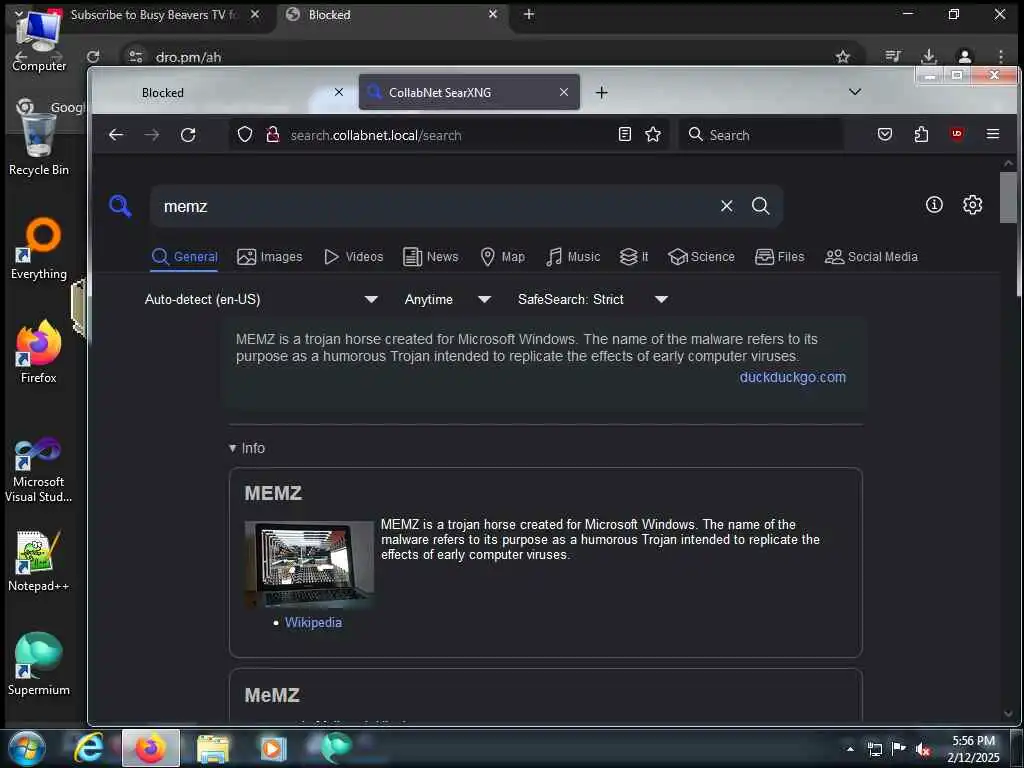Switch to the General search category

pyautogui.click(x=185, y=257)
